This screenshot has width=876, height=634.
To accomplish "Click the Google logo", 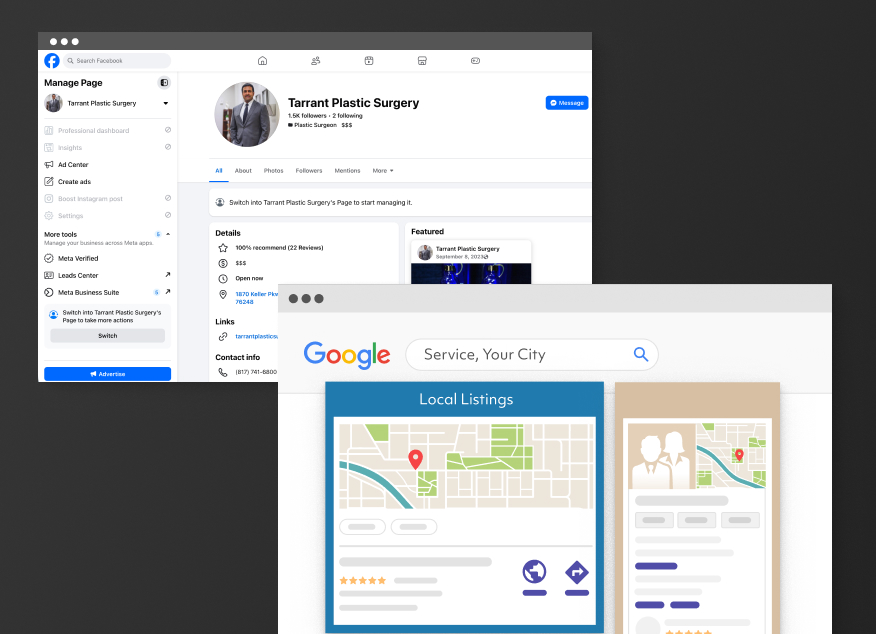I will tap(347, 355).
